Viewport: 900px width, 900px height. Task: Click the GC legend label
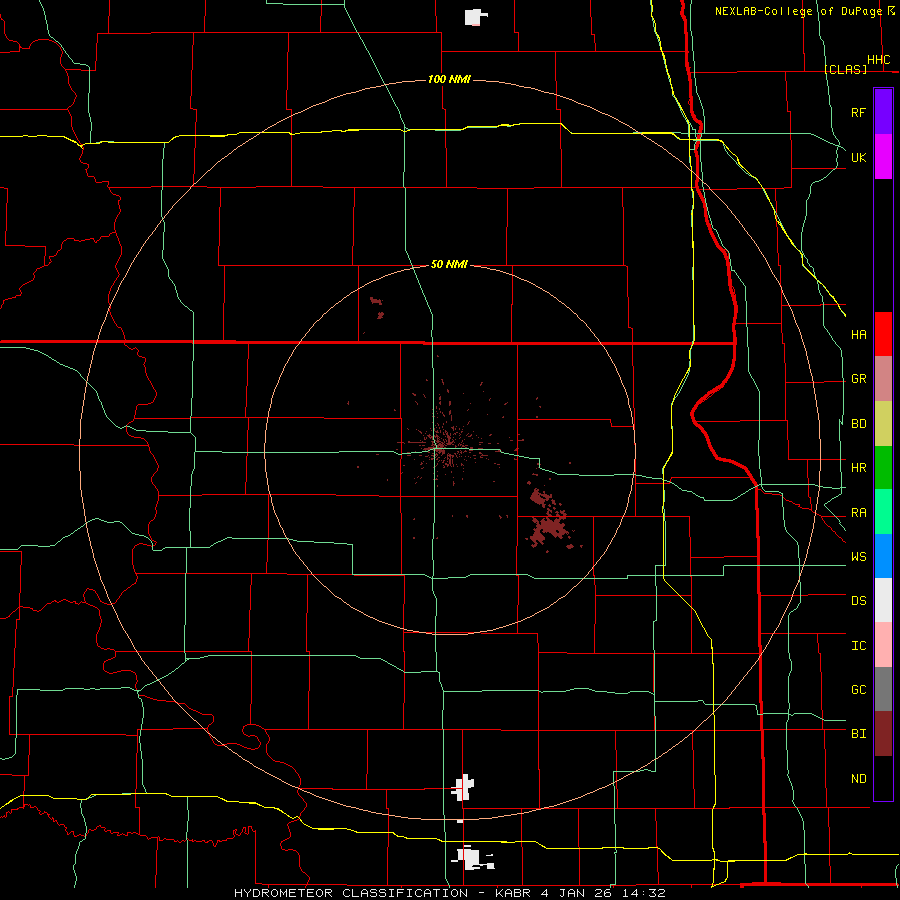tap(858, 689)
